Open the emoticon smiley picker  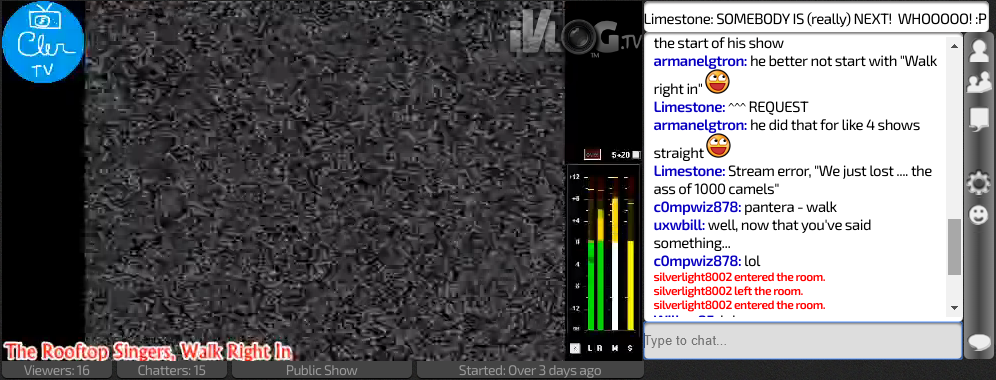click(979, 215)
